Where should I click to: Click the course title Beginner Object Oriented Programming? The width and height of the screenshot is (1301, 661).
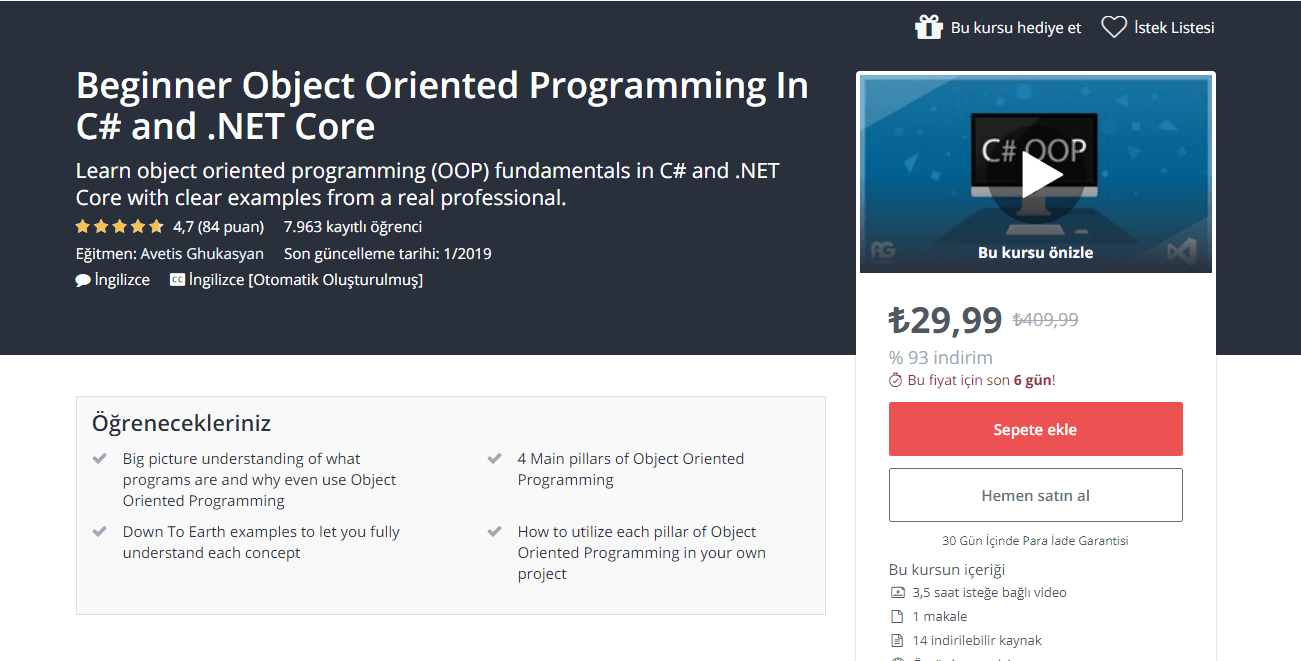442,106
